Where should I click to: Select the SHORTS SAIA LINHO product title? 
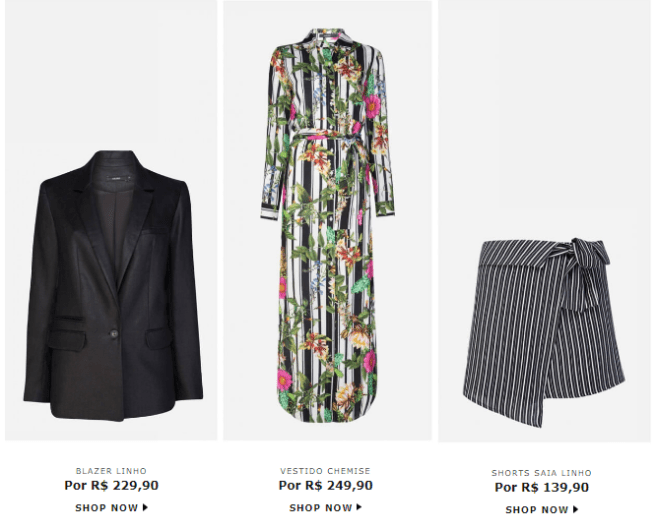click(x=541, y=473)
